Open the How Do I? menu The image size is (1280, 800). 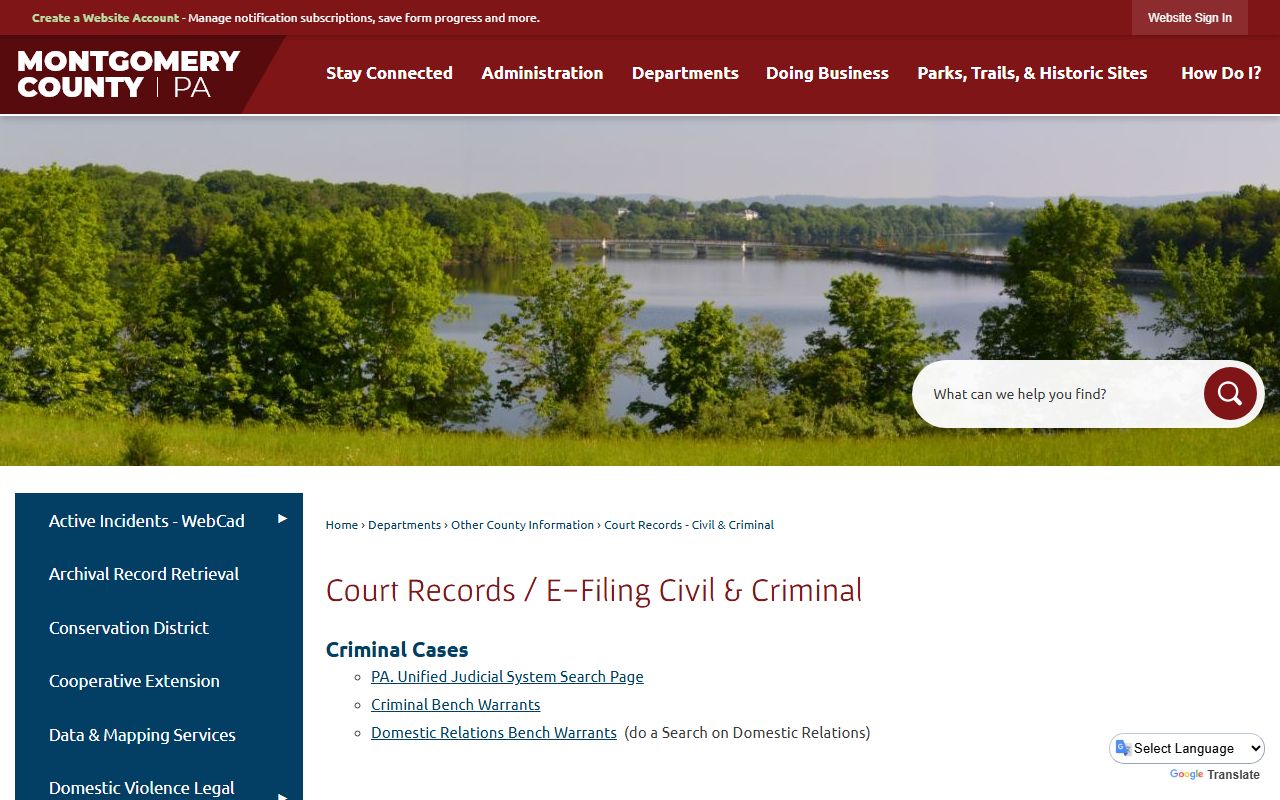point(1221,73)
